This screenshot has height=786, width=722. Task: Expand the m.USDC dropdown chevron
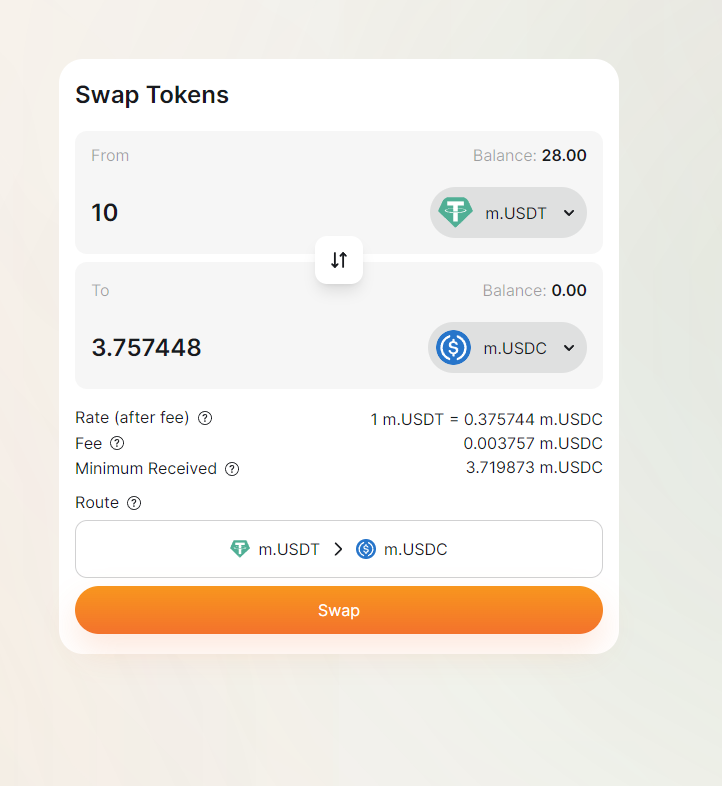(568, 348)
